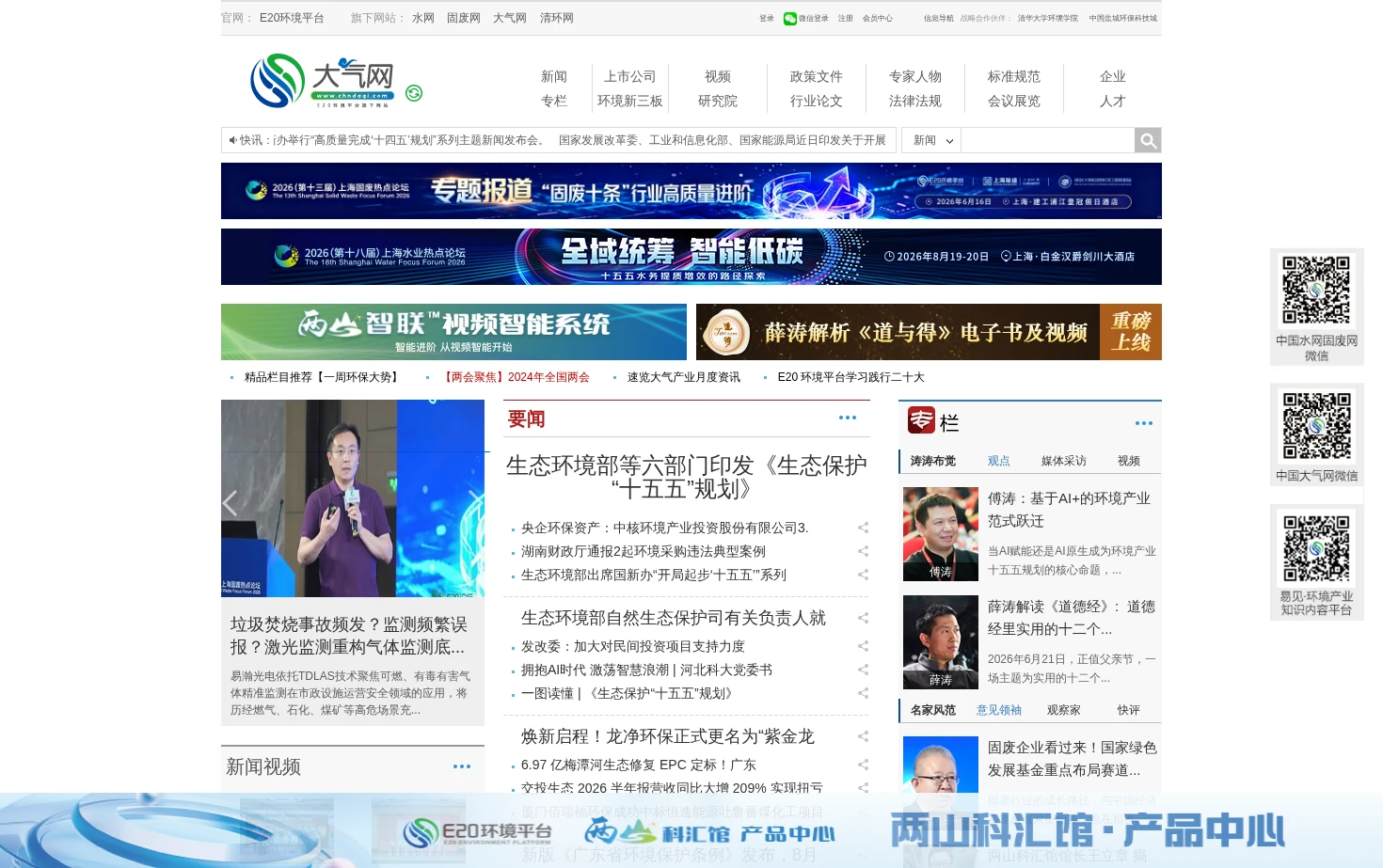Go to 专家人物 navigation item
Viewport: 1383px width, 868px height.
[x=914, y=76]
